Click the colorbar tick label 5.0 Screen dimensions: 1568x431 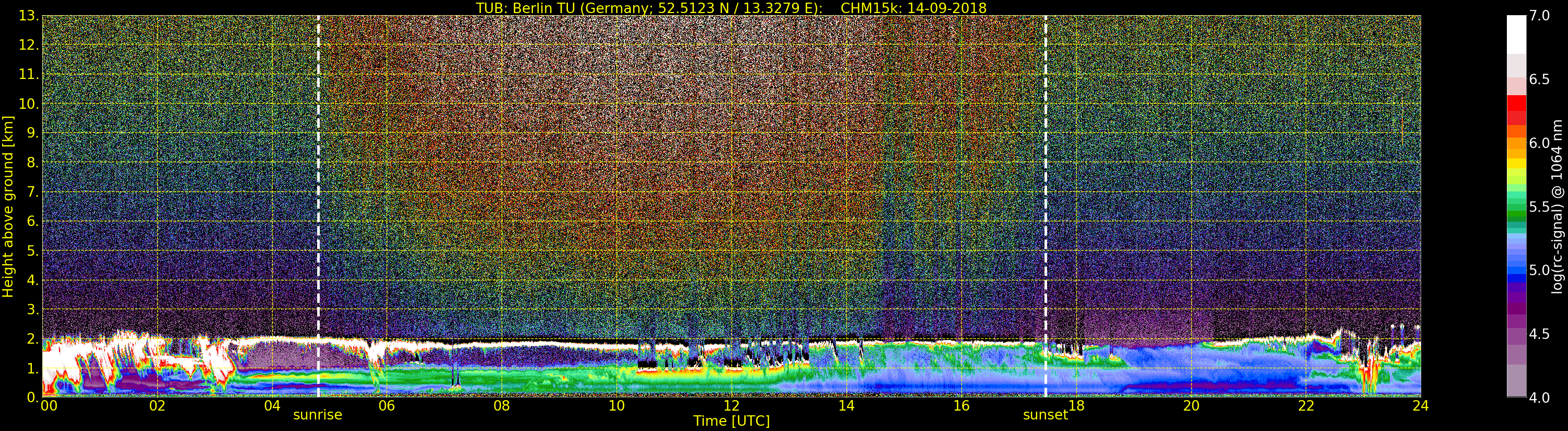tap(1539, 270)
